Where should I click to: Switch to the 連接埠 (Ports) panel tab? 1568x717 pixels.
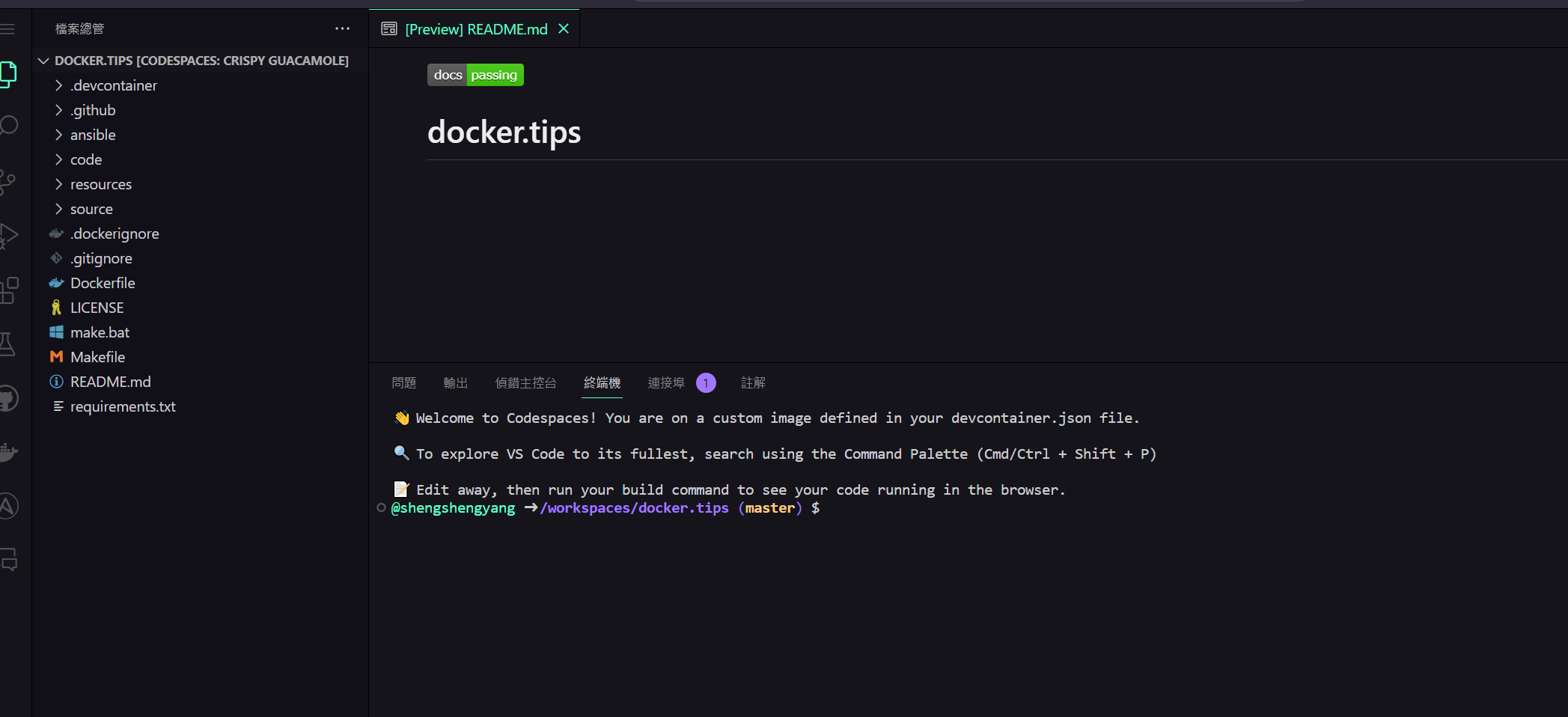tap(665, 383)
